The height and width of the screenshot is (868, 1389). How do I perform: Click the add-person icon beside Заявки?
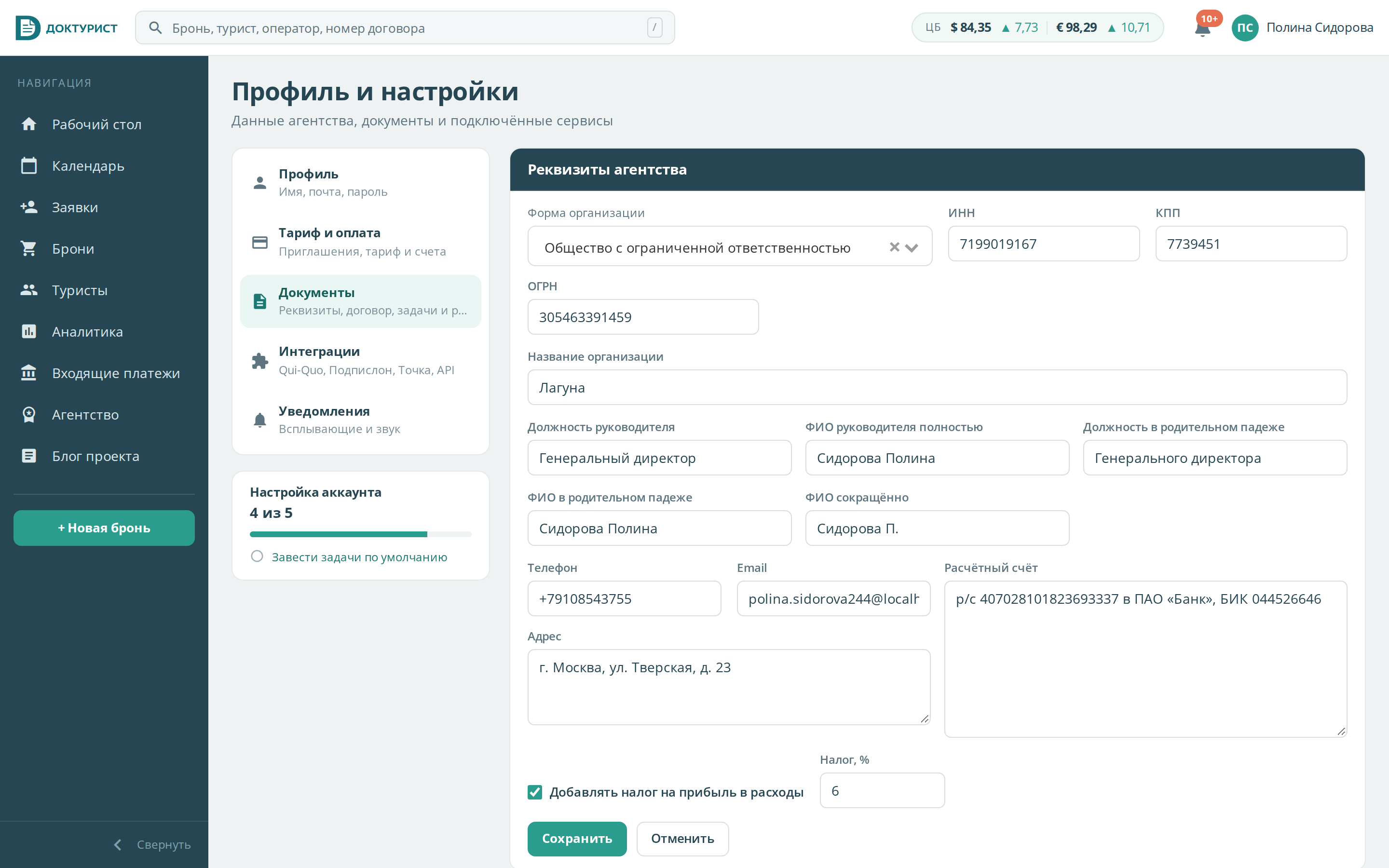pos(29,207)
